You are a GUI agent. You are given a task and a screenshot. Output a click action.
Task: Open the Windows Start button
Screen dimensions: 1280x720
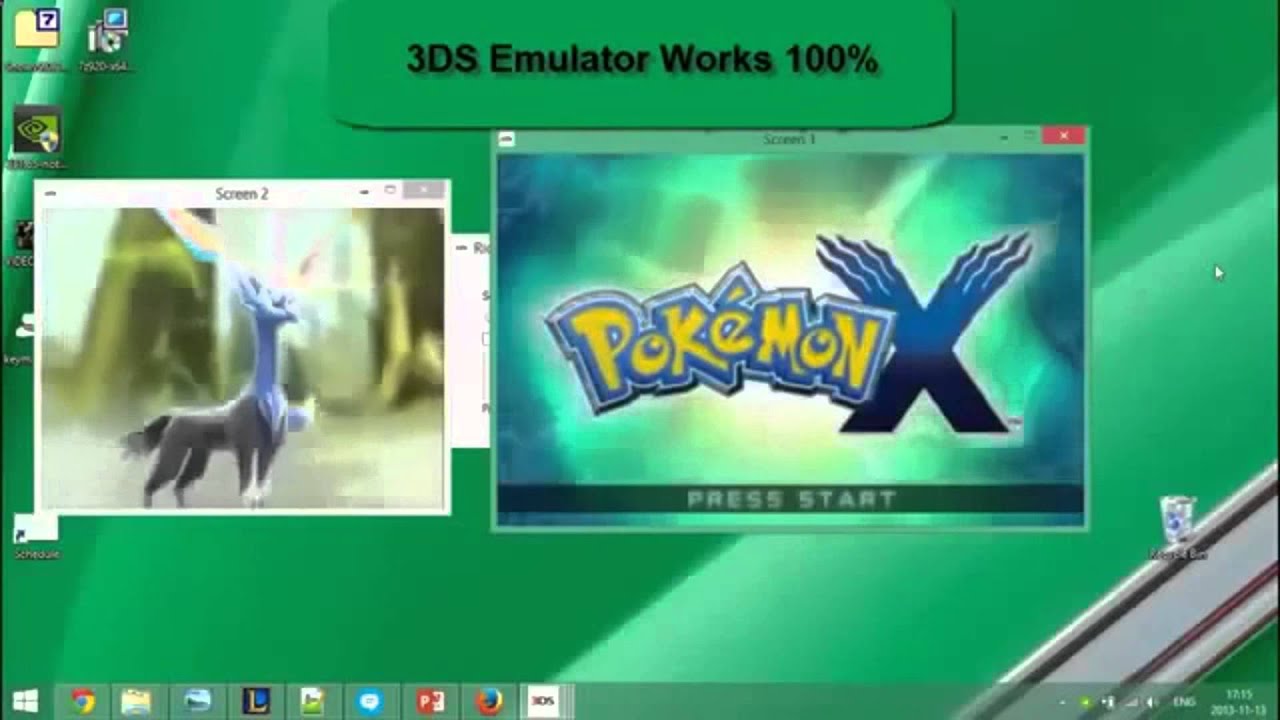point(24,701)
